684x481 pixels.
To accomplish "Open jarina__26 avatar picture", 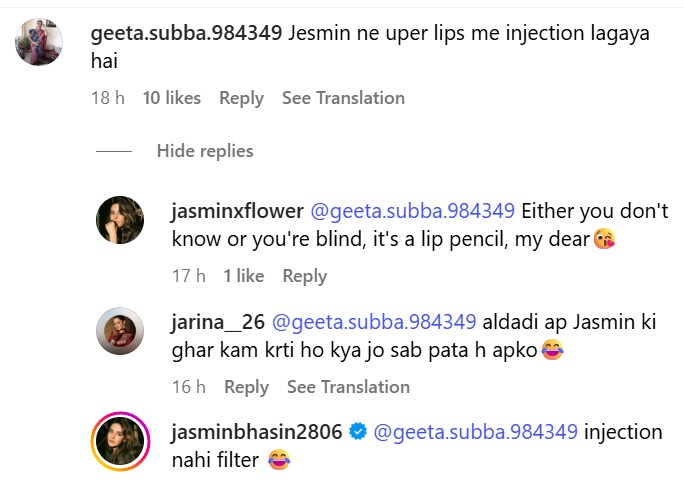I will tap(120, 330).
